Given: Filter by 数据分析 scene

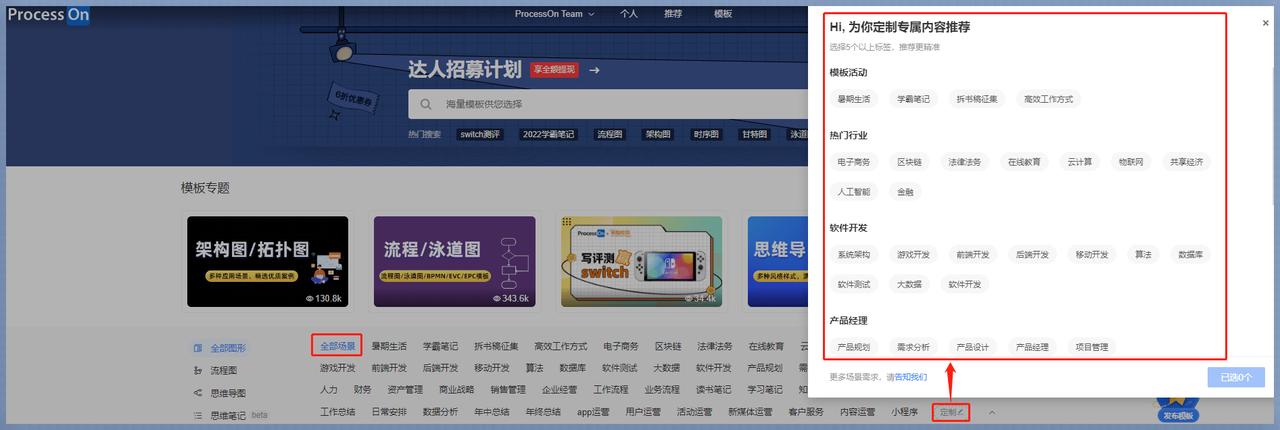Looking at the screenshot, I should pyautogui.click(x=440, y=412).
